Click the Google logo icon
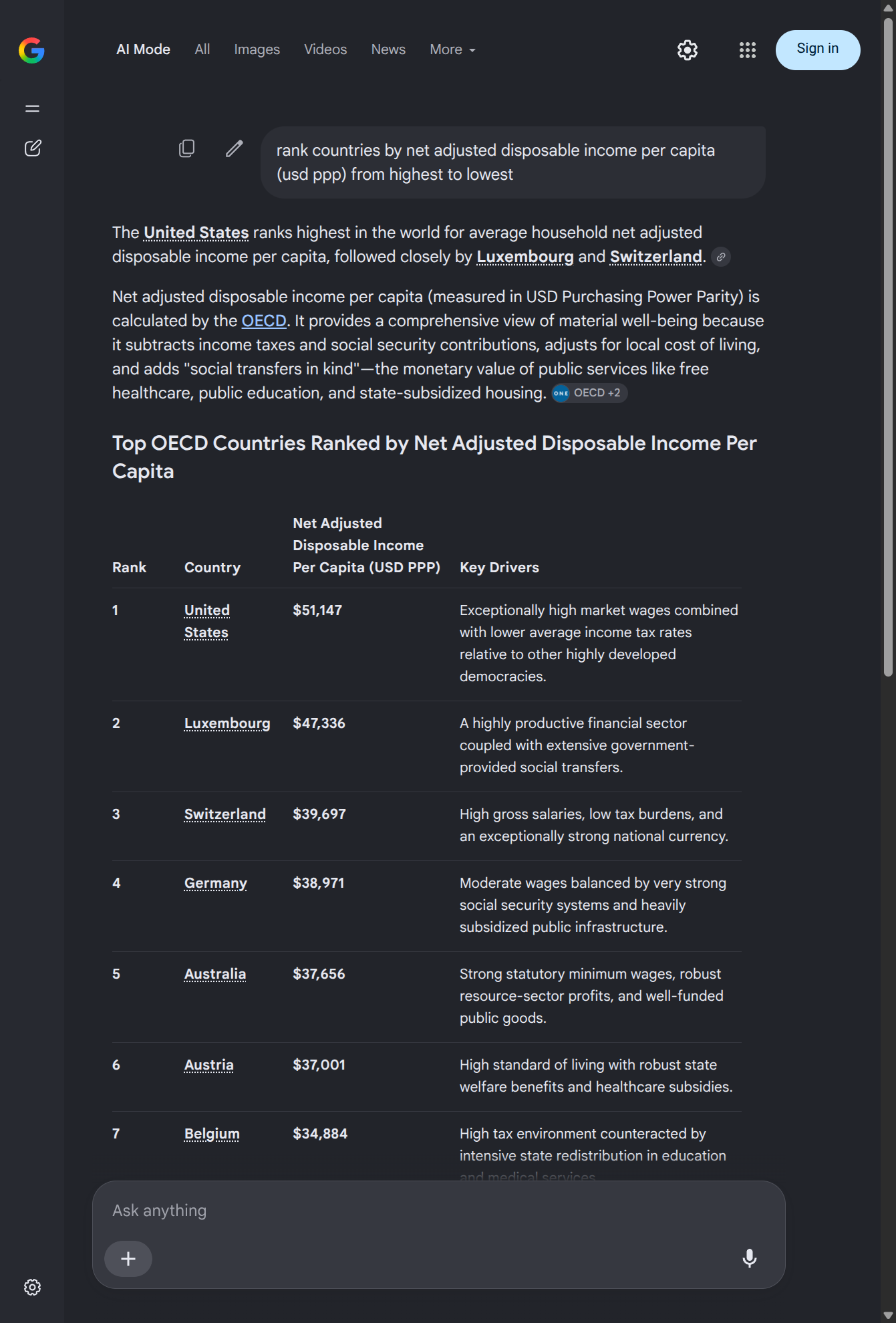Image resolution: width=896 pixels, height=1323 pixels. click(x=31, y=50)
